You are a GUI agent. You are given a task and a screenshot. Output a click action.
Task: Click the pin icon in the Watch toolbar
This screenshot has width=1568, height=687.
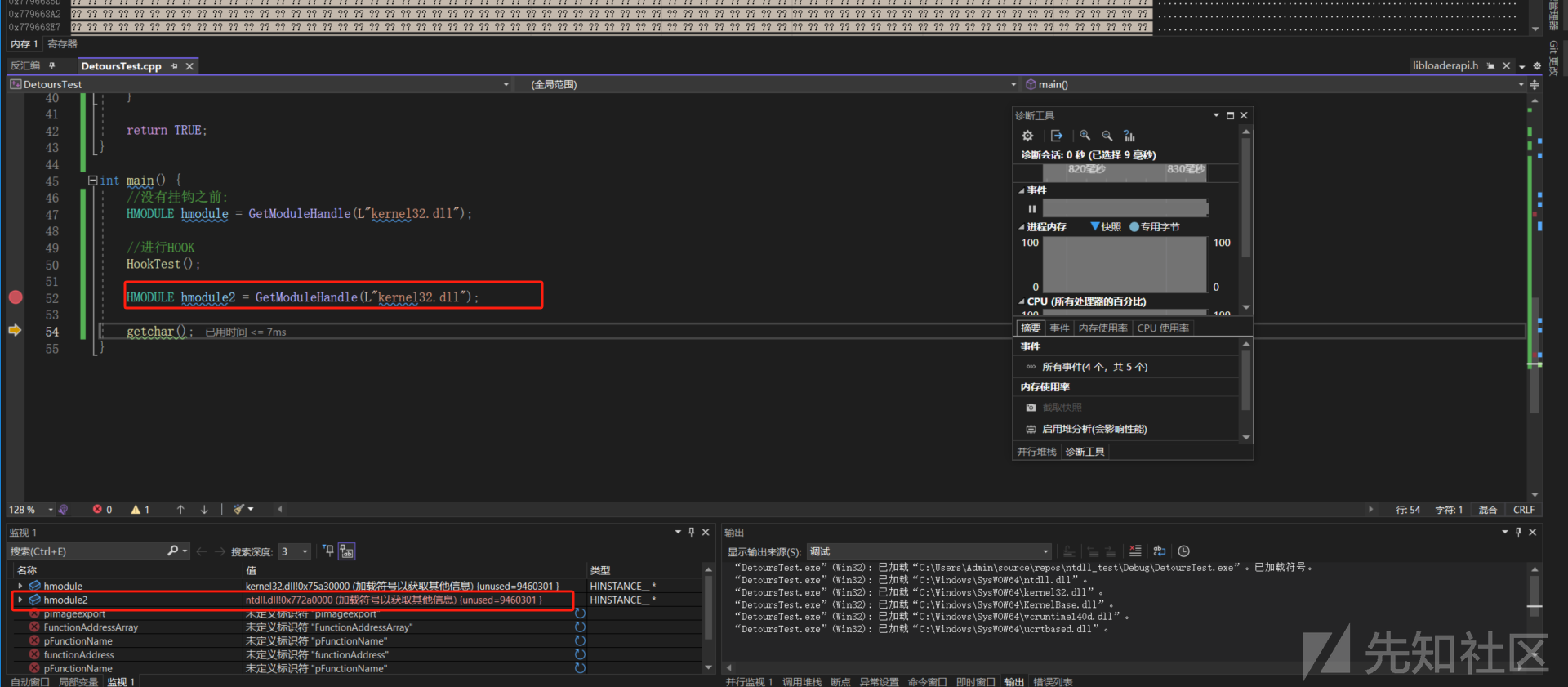(328, 551)
